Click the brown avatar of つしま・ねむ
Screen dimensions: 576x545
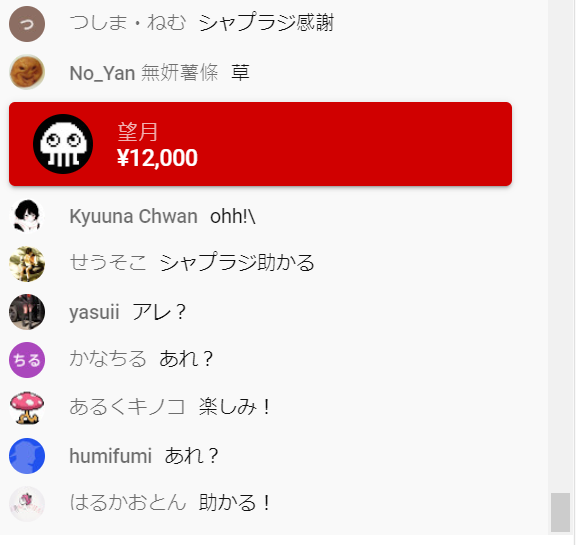point(27,24)
